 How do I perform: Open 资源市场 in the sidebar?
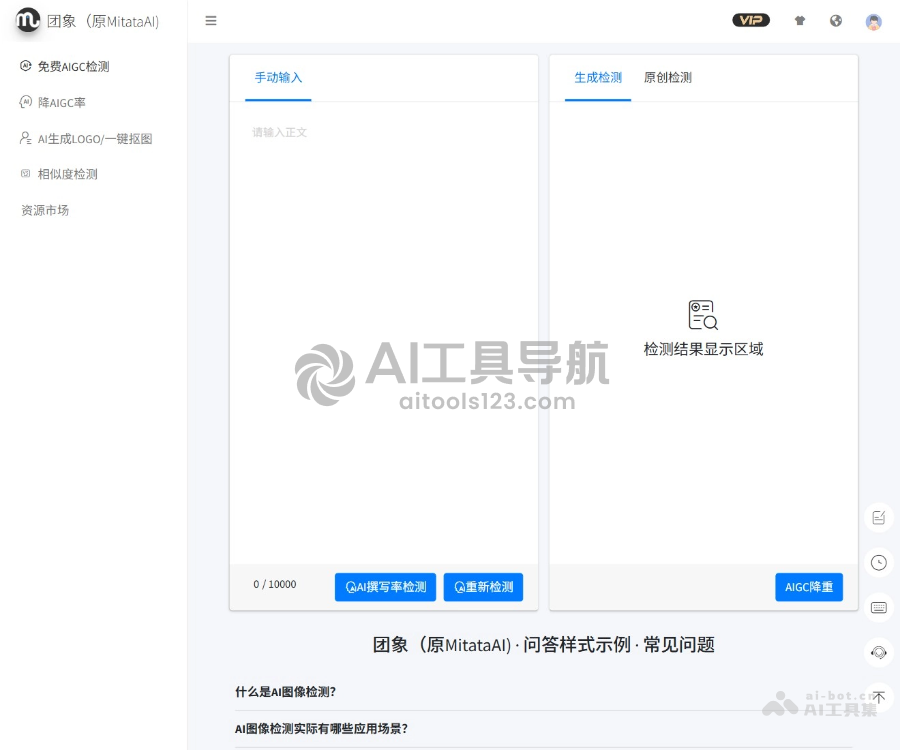(x=45, y=211)
